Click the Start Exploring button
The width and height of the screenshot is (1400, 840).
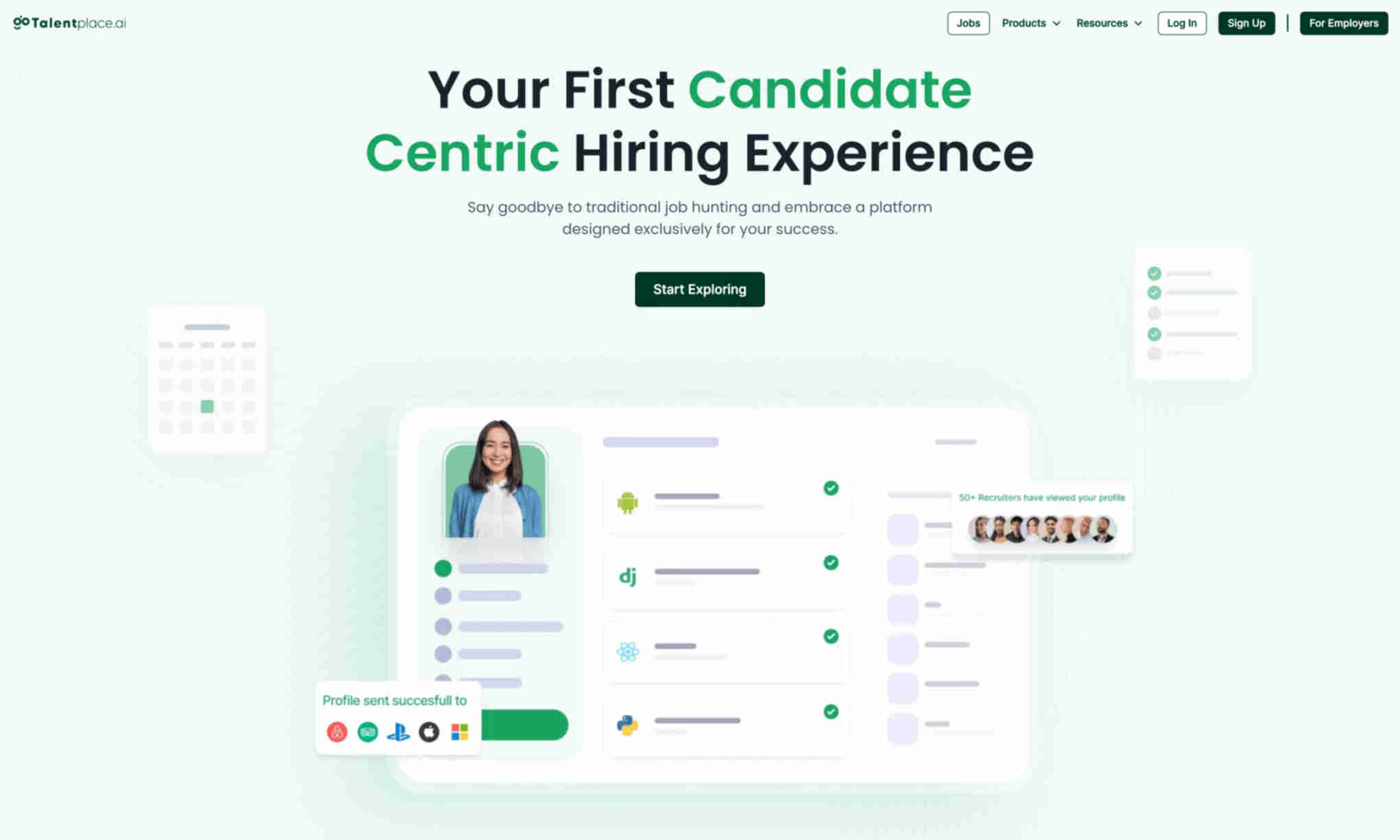pos(700,289)
